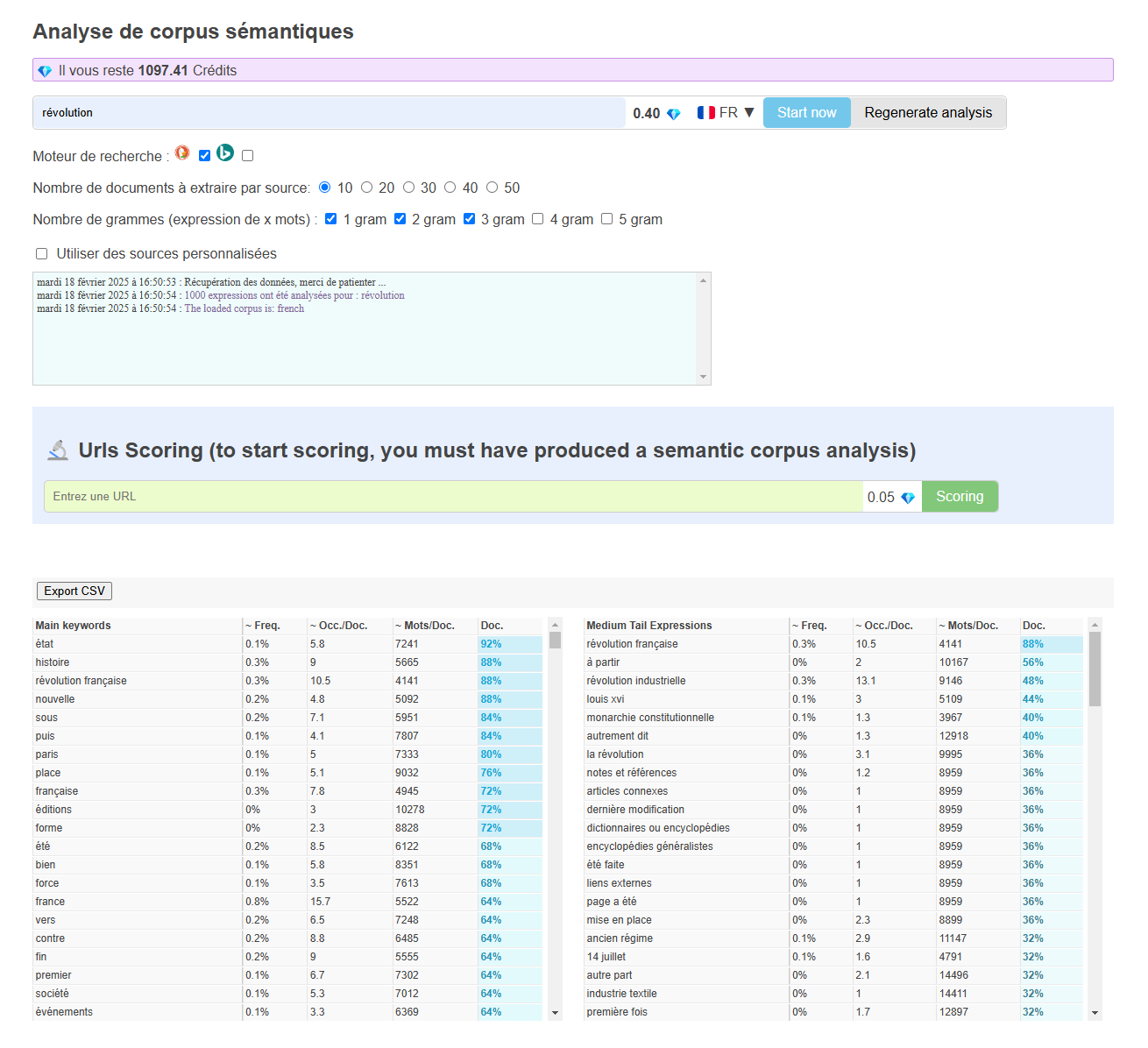The width and height of the screenshot is (1148, 1048).
Task: Click the 'monarchie constitutionnelle' expression
Action: pyautogui.click(x=650, y=718)
